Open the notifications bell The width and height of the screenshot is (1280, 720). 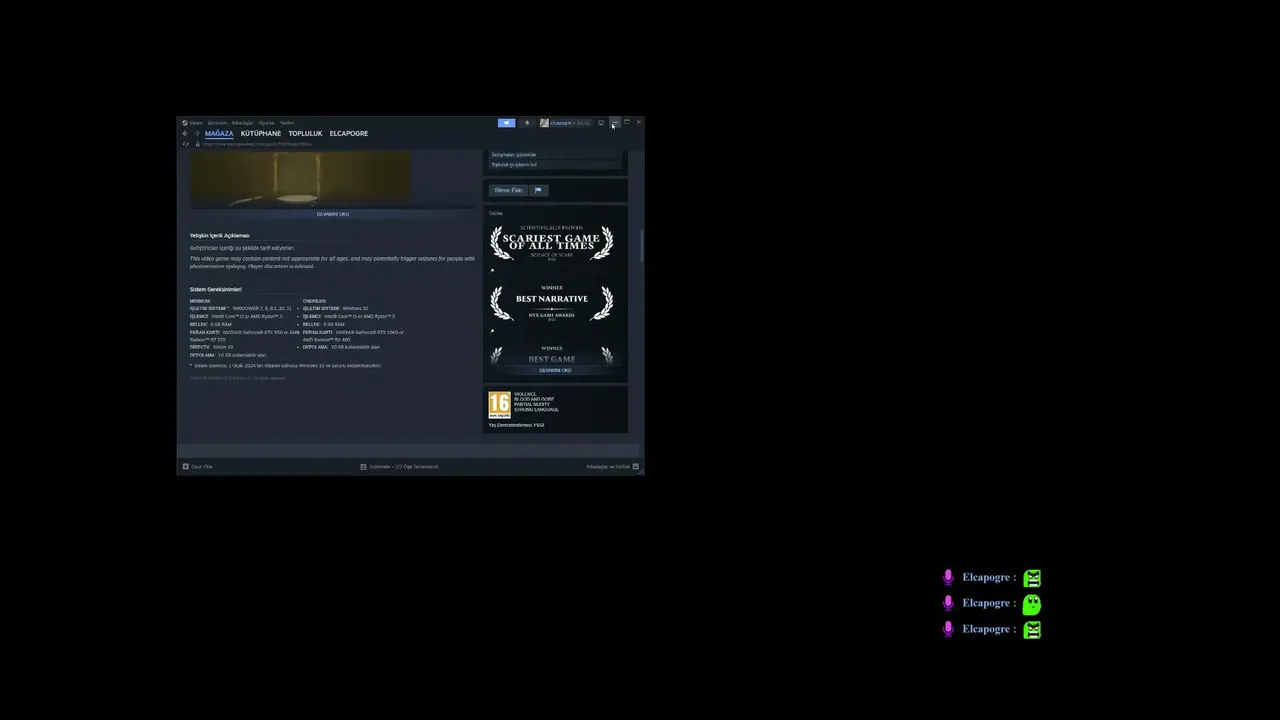click(527, 123)
